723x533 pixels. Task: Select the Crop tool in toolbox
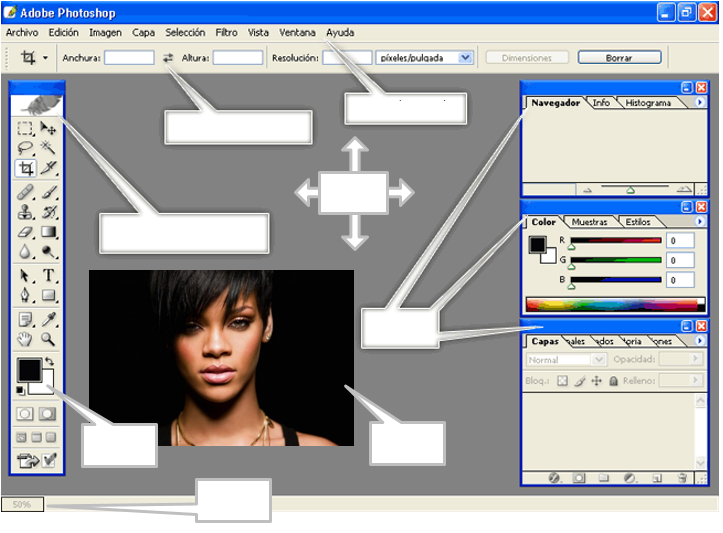pyautogui.click(x=26, y=168)
